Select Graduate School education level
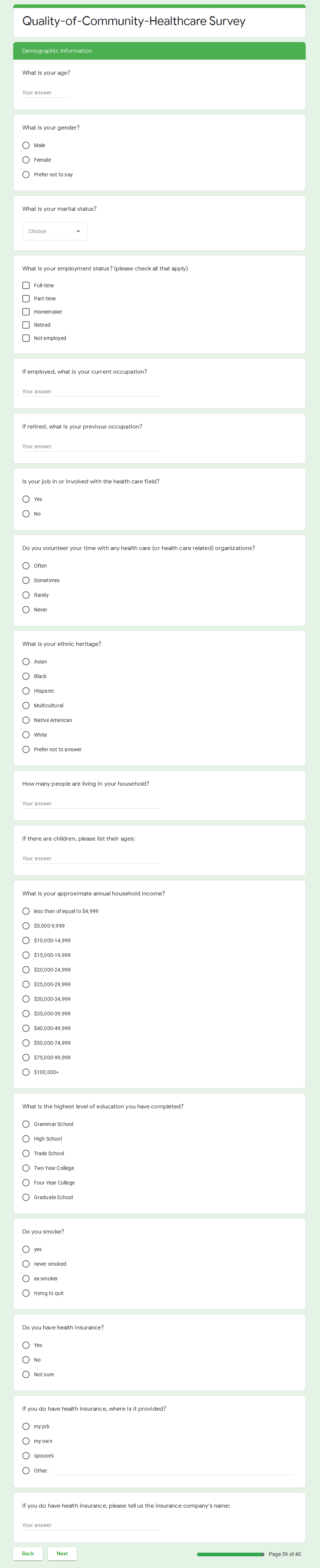Screen dimensions: 320x1568 (26, 1197)
